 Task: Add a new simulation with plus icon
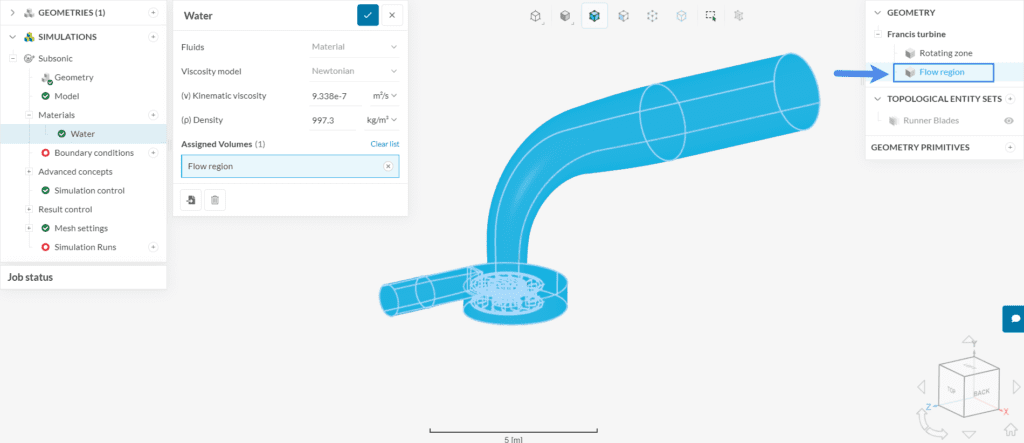click(153, 37)
